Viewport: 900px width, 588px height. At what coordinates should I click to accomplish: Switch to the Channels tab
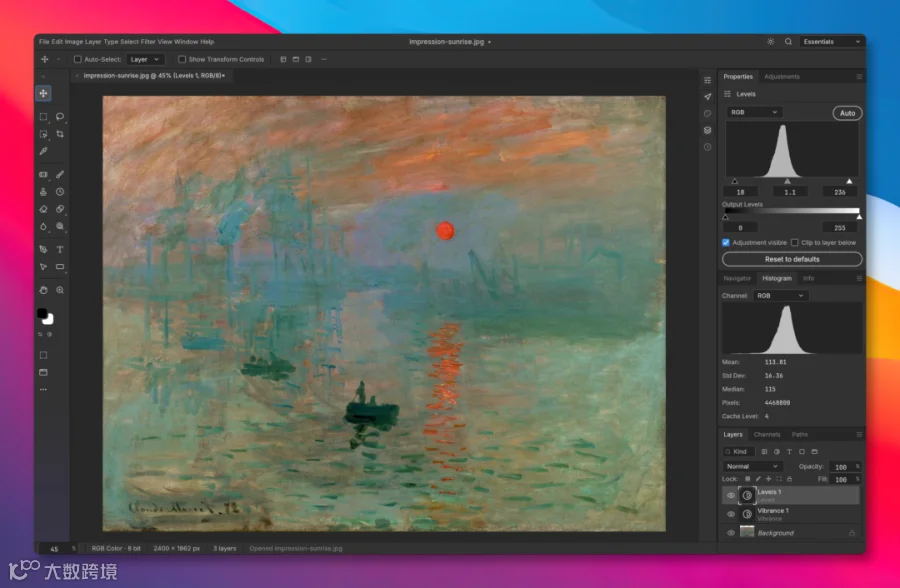[767, 435]
